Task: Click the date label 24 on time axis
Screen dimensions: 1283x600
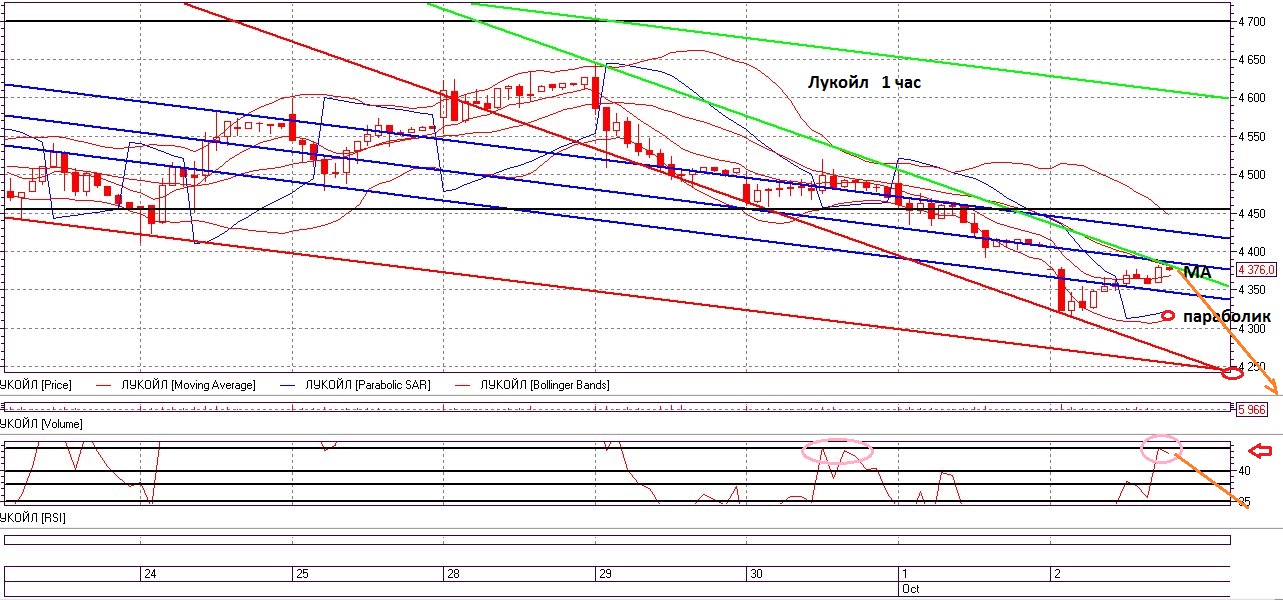Action: click(x=150, y=574)
